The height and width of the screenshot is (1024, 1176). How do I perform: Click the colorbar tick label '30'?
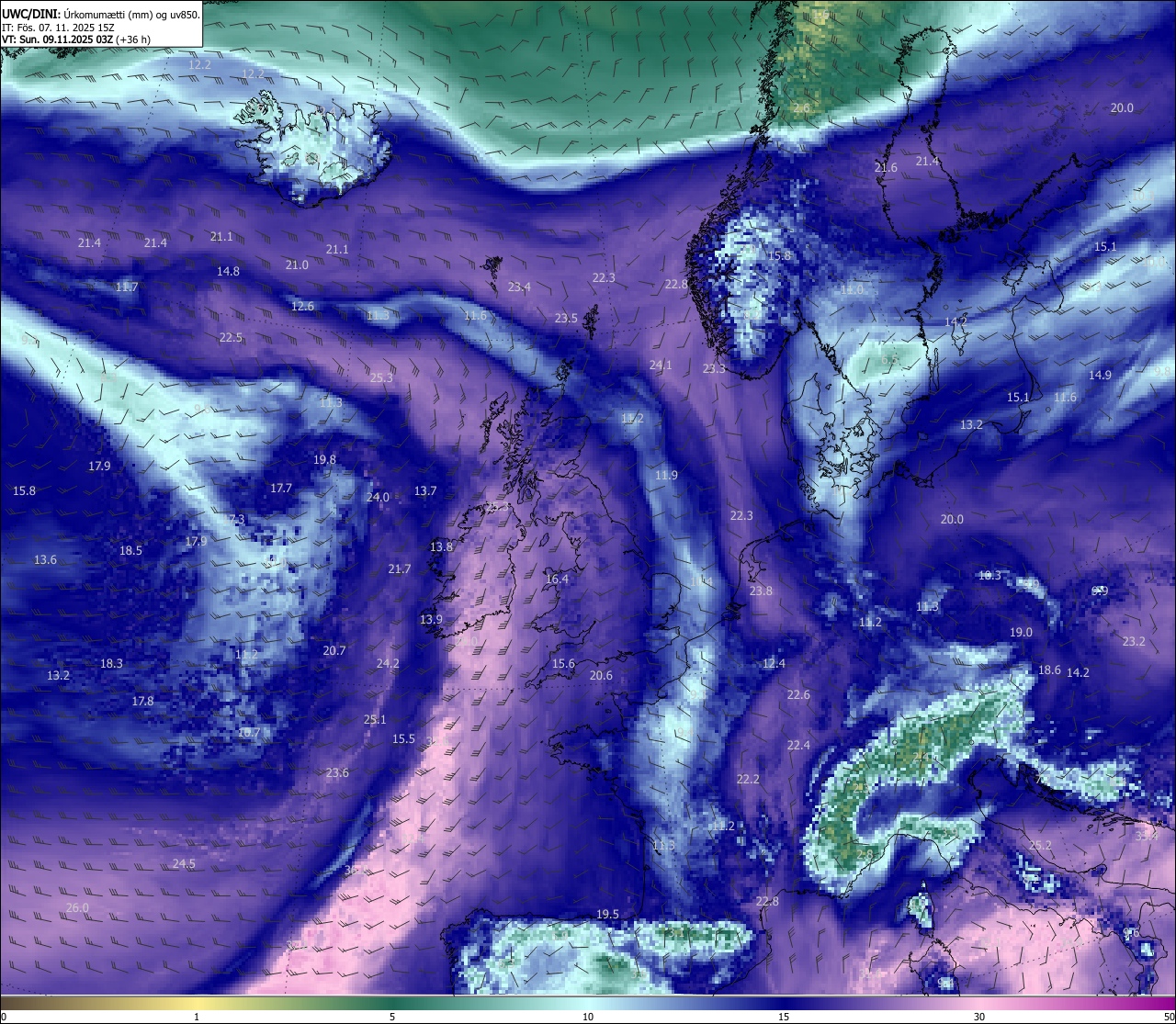[x=979, y=1017]
